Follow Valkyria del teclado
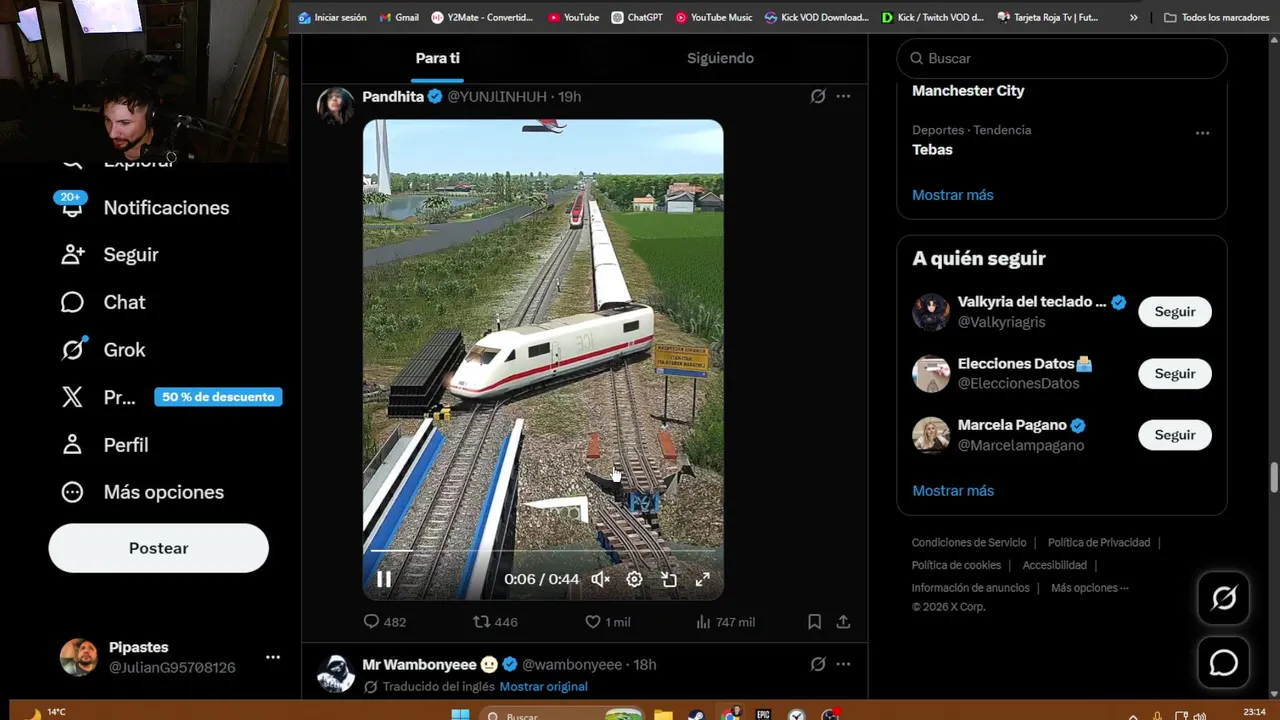 click(x=1175, y=312)
